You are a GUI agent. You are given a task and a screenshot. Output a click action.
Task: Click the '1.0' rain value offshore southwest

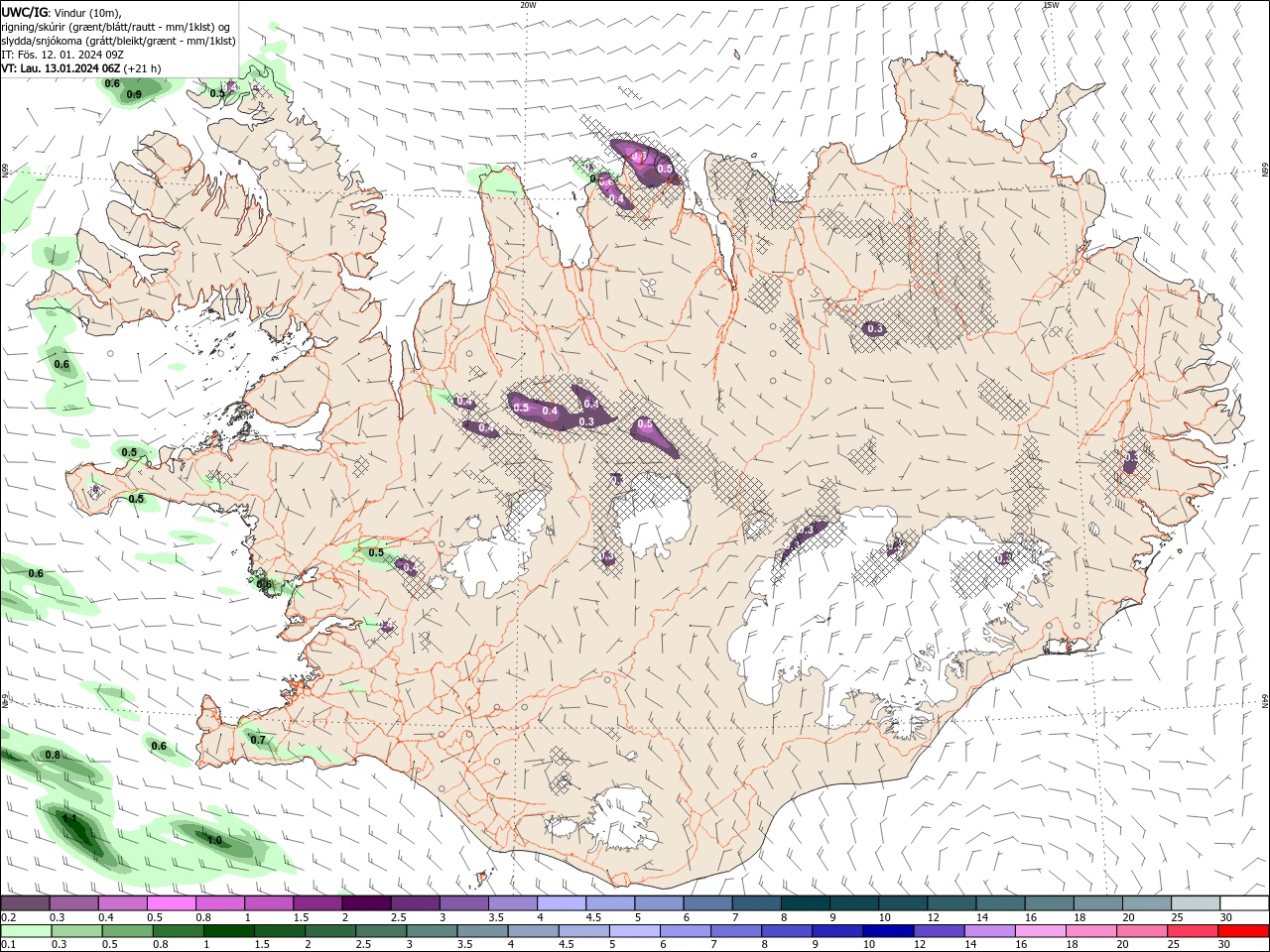pos(214,840)
